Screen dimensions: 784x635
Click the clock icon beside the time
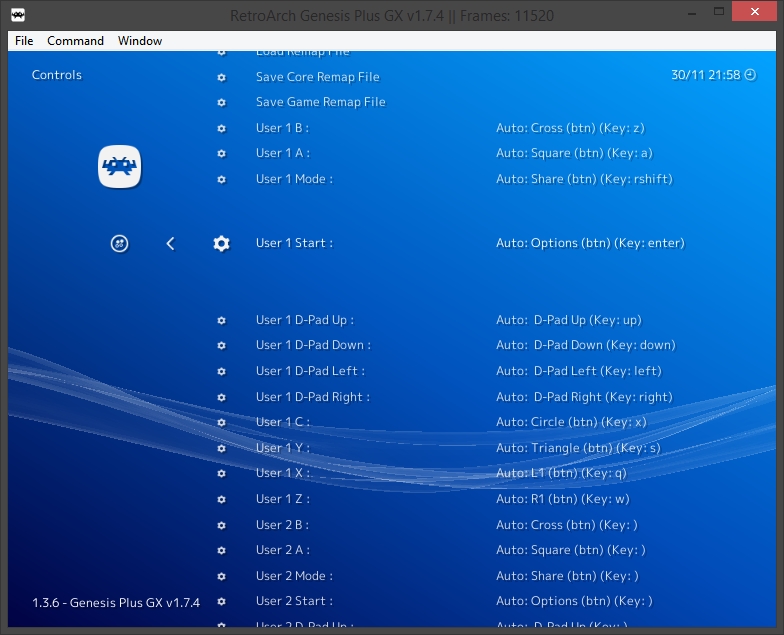[x=750, y=75]
